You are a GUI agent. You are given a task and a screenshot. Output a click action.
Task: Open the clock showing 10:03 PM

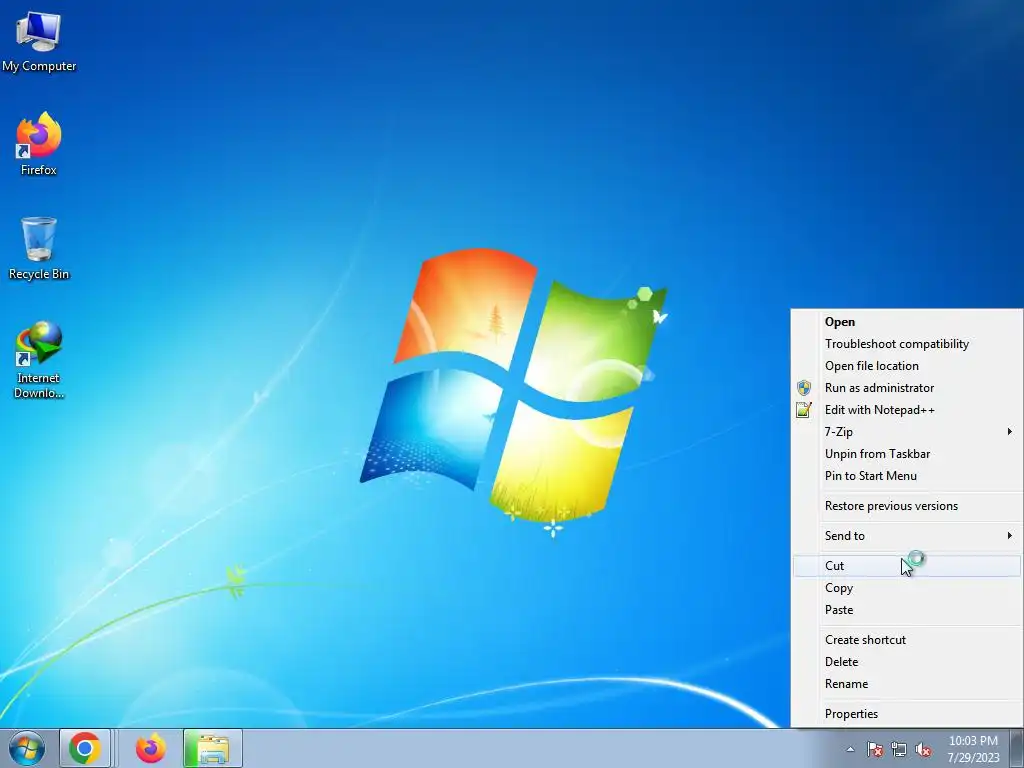[x=973, y=749]
